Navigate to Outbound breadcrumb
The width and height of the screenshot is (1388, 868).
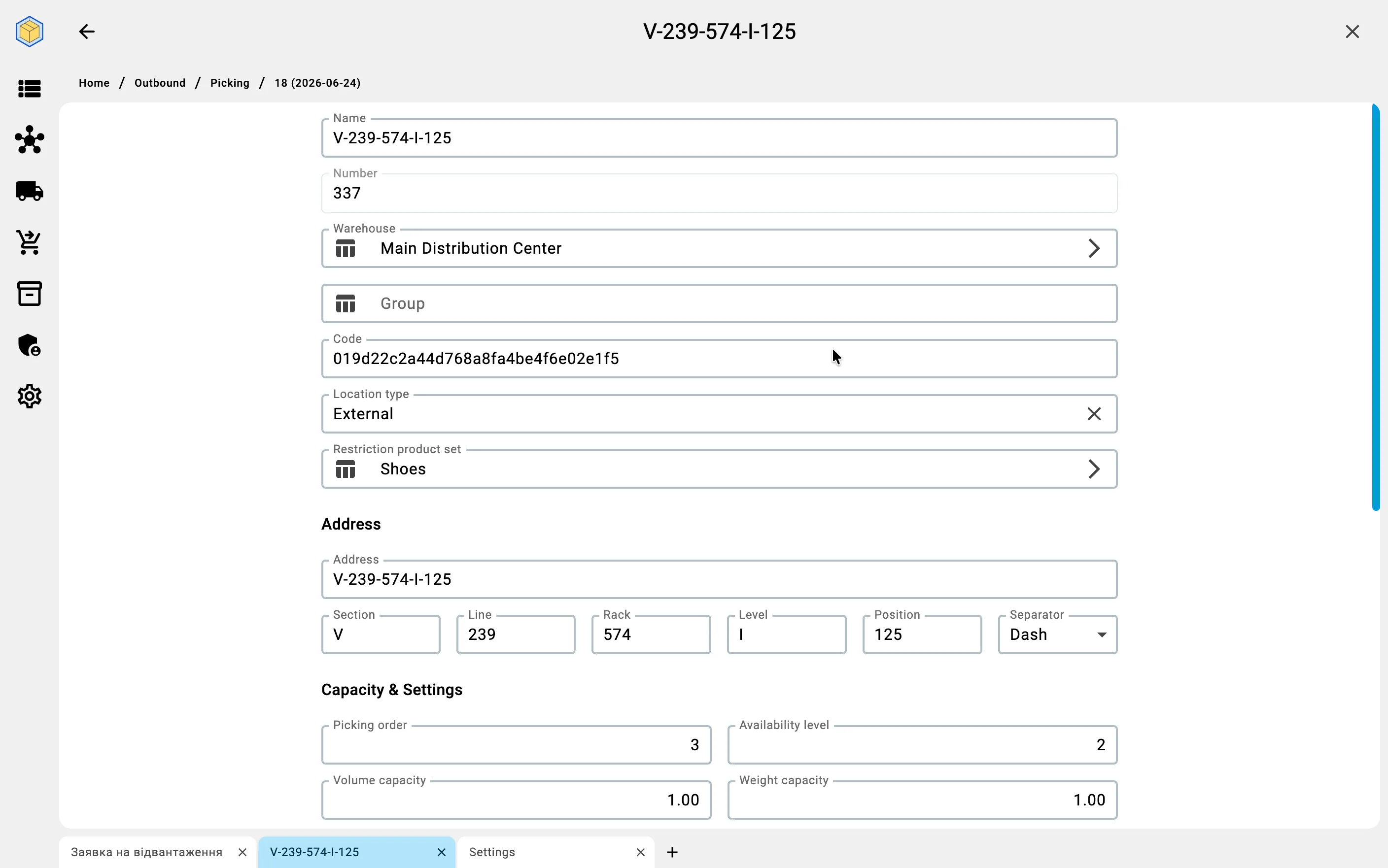click(160, 83)
